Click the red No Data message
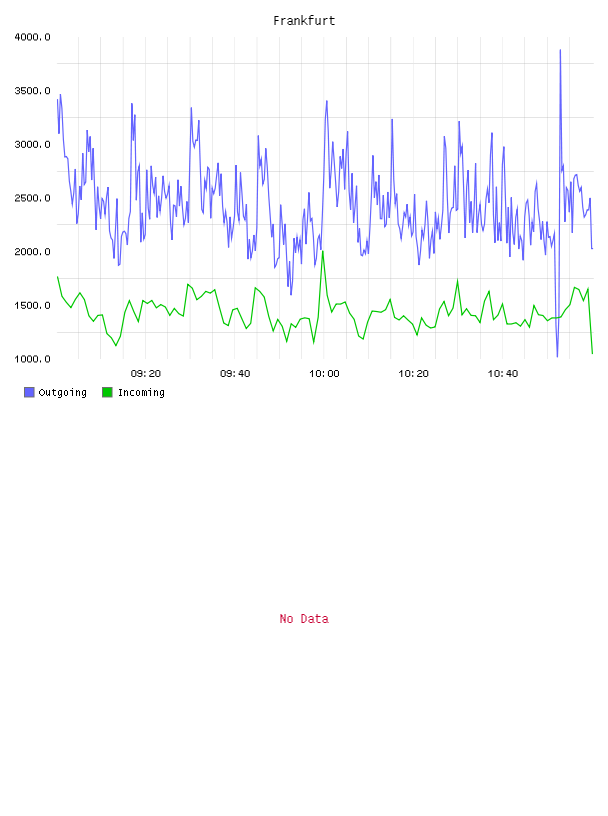This screenshot has width=608, height=816. (304, 619)
